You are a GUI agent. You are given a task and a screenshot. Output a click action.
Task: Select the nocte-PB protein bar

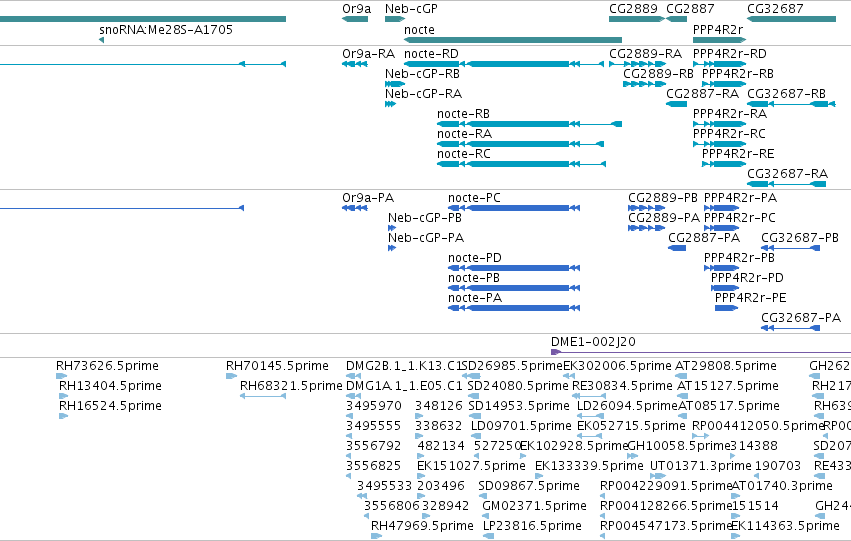pos(514,288)
